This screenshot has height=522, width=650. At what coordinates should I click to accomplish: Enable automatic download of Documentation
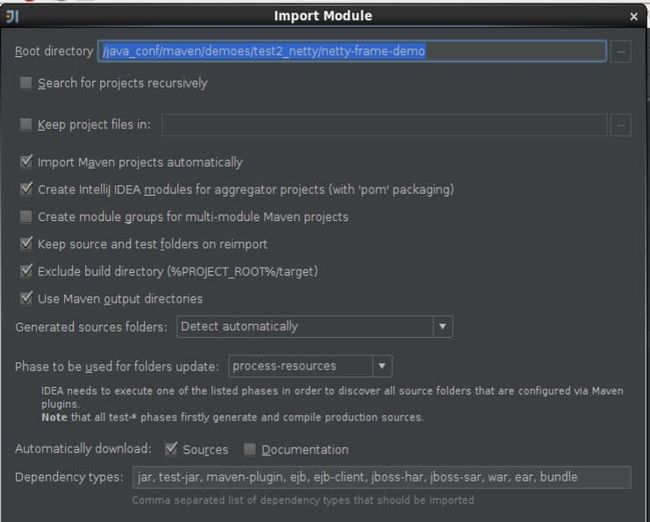pos(250,449)
